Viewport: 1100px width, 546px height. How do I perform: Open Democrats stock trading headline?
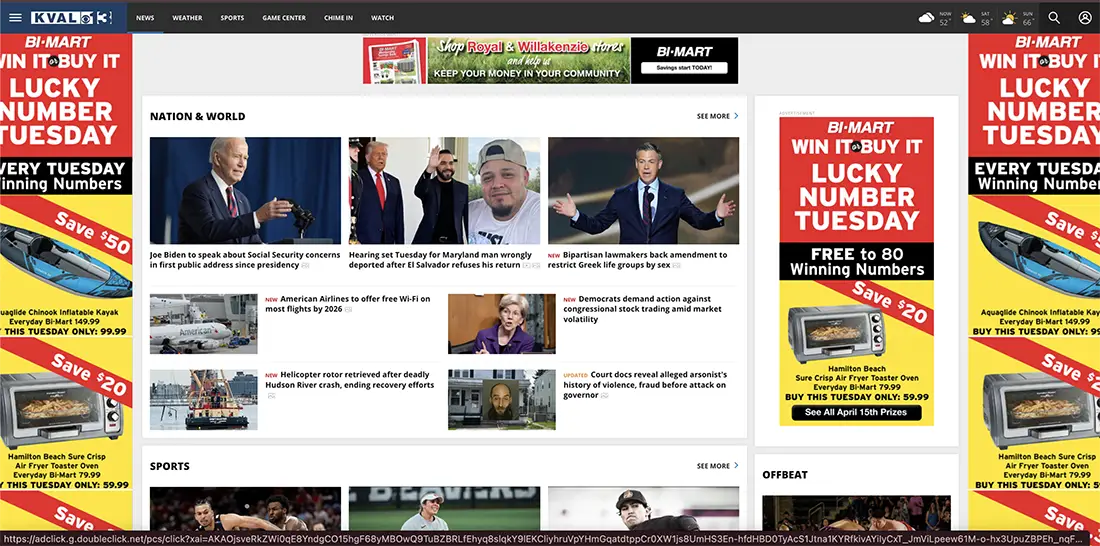click(643, 309)
